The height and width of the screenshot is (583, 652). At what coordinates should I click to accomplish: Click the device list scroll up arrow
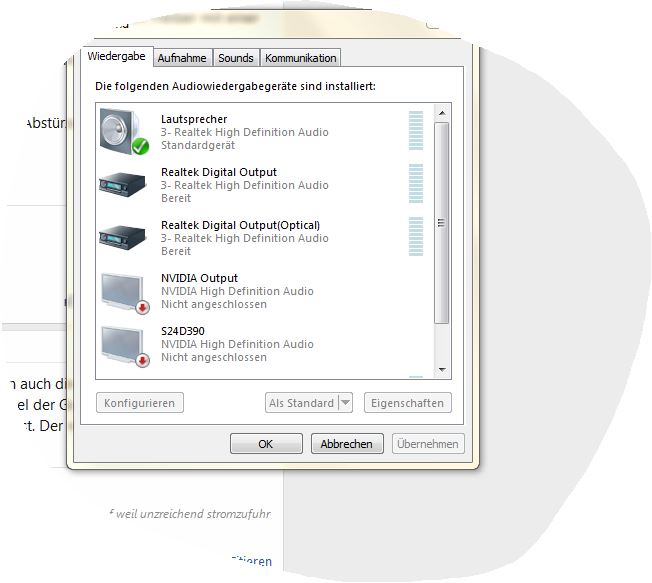442,113
